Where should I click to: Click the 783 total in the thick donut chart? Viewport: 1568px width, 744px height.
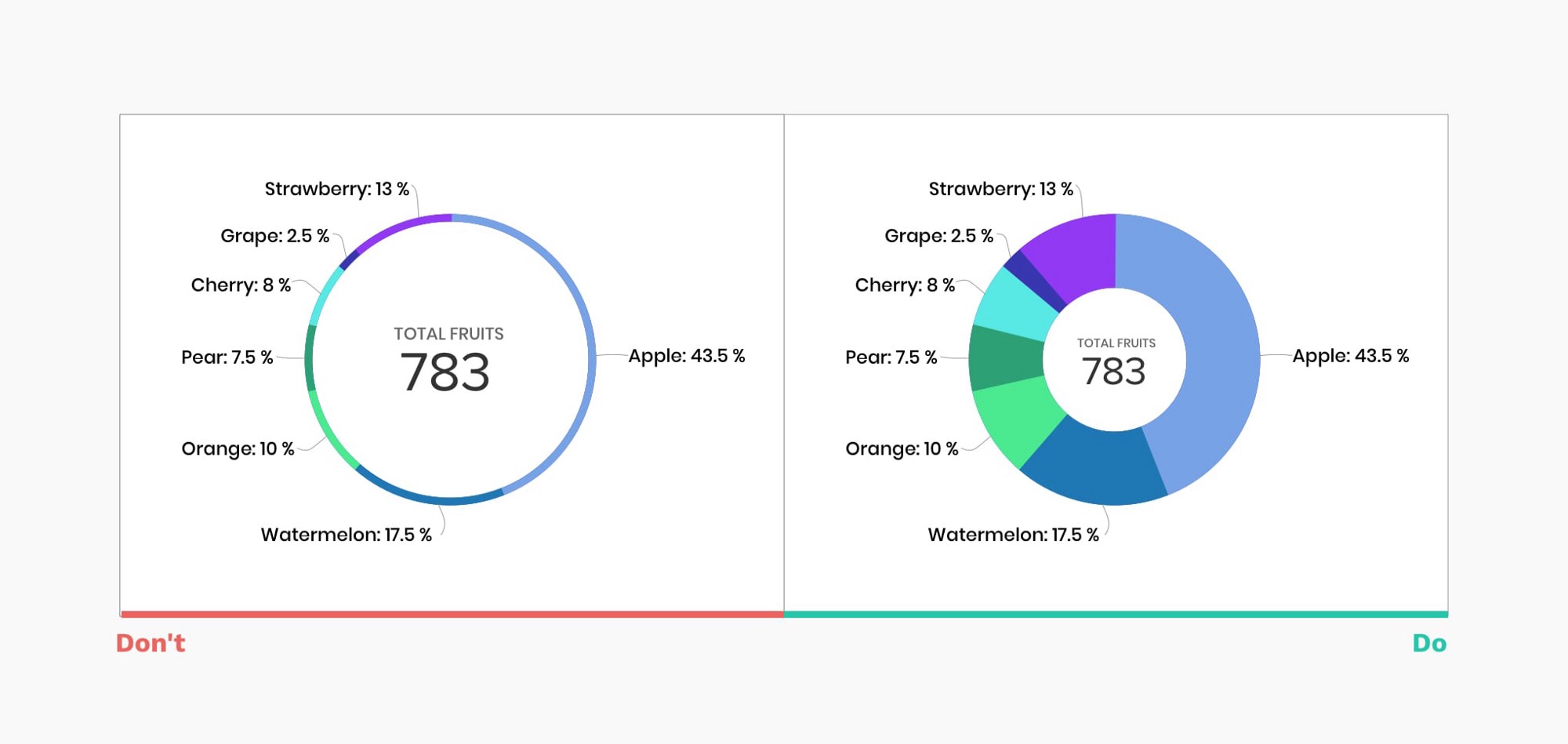(x=1114, y=372)
